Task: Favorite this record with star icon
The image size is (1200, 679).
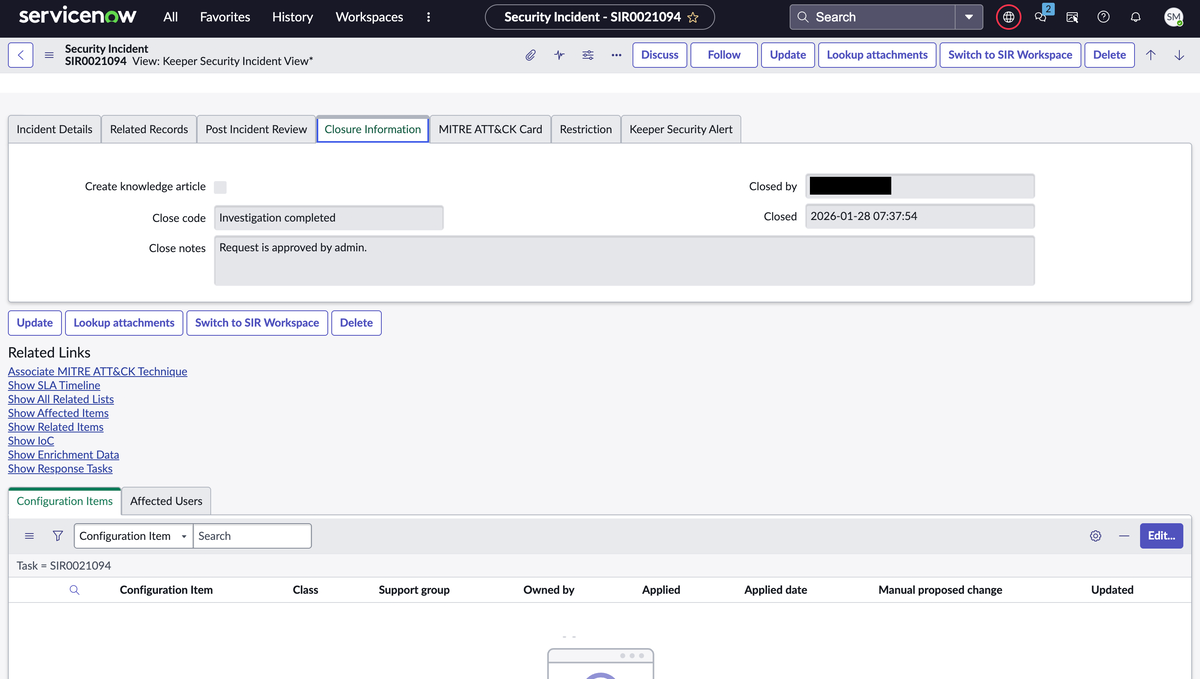Action: (x=693, y=17)
